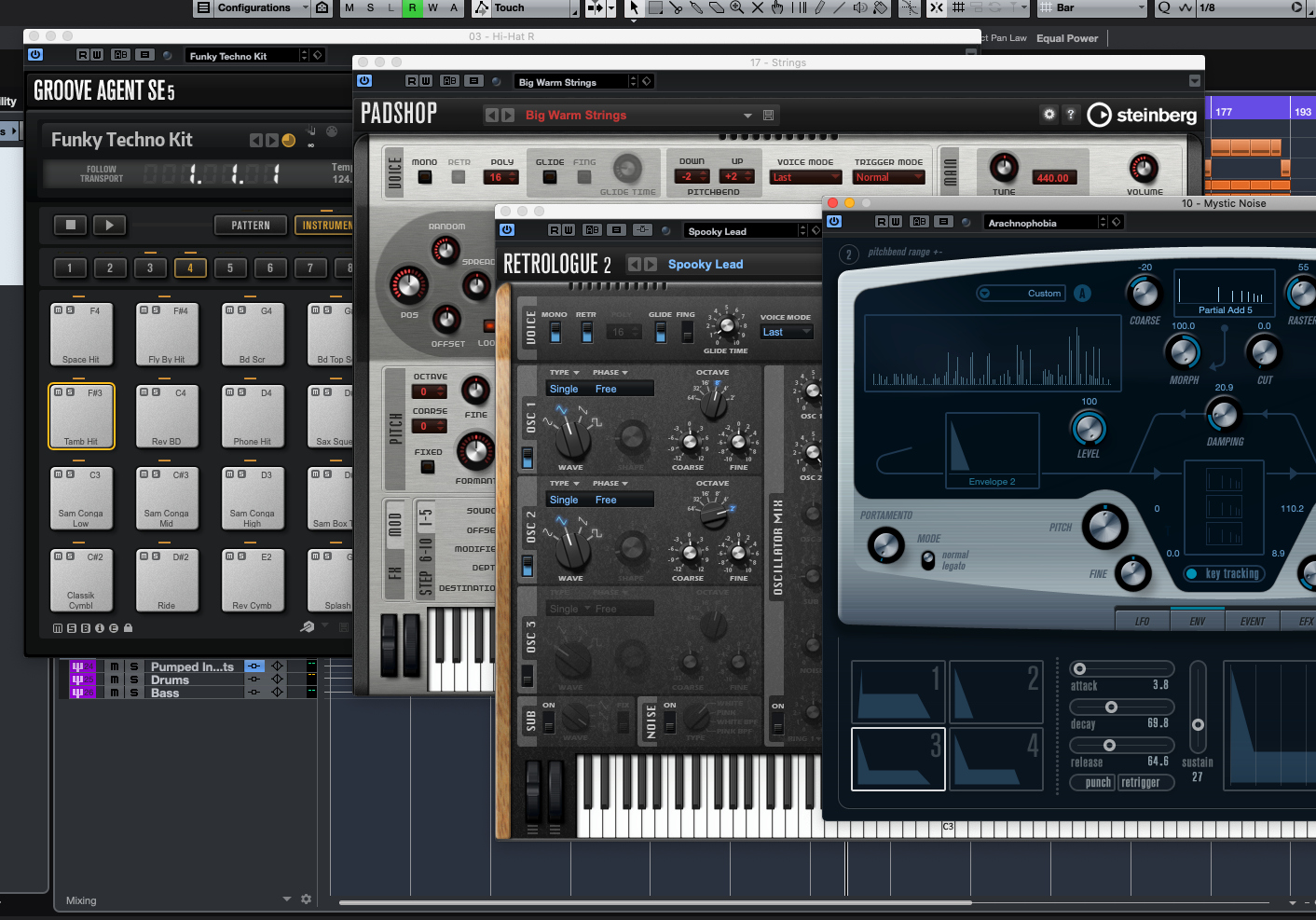Screen dimensions: 1316x920
Task: Activate Read automation R in main toolbar
Action: (x=412, y=7)
